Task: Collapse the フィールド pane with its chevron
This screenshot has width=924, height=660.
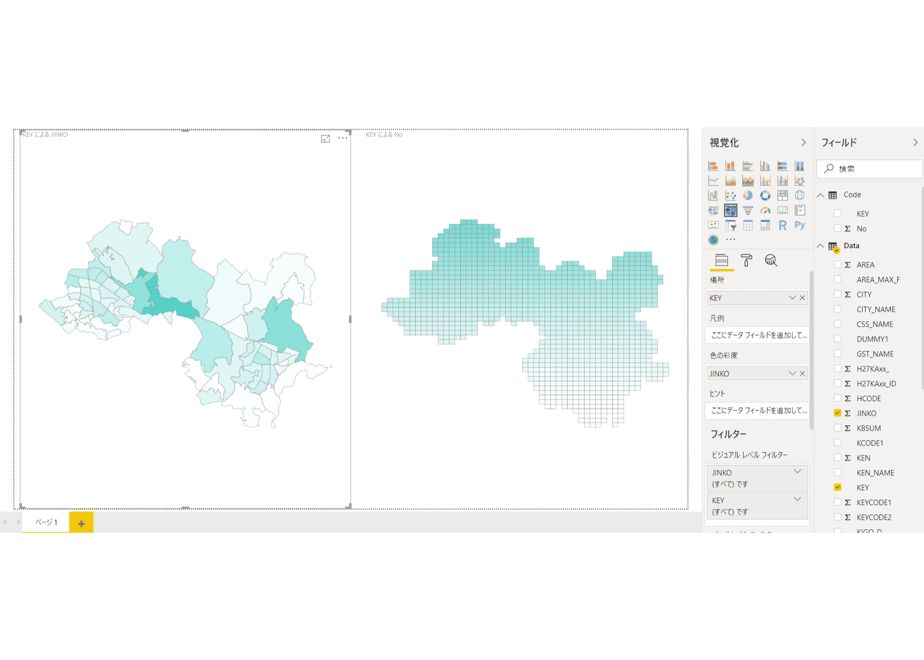Action: [915, 143]
